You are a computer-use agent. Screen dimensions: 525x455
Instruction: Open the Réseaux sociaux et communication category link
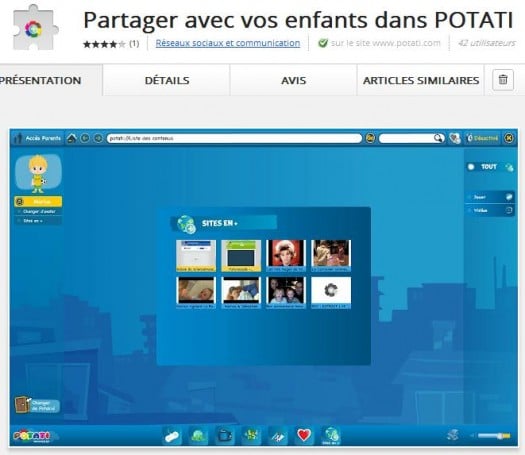[228, 43]
